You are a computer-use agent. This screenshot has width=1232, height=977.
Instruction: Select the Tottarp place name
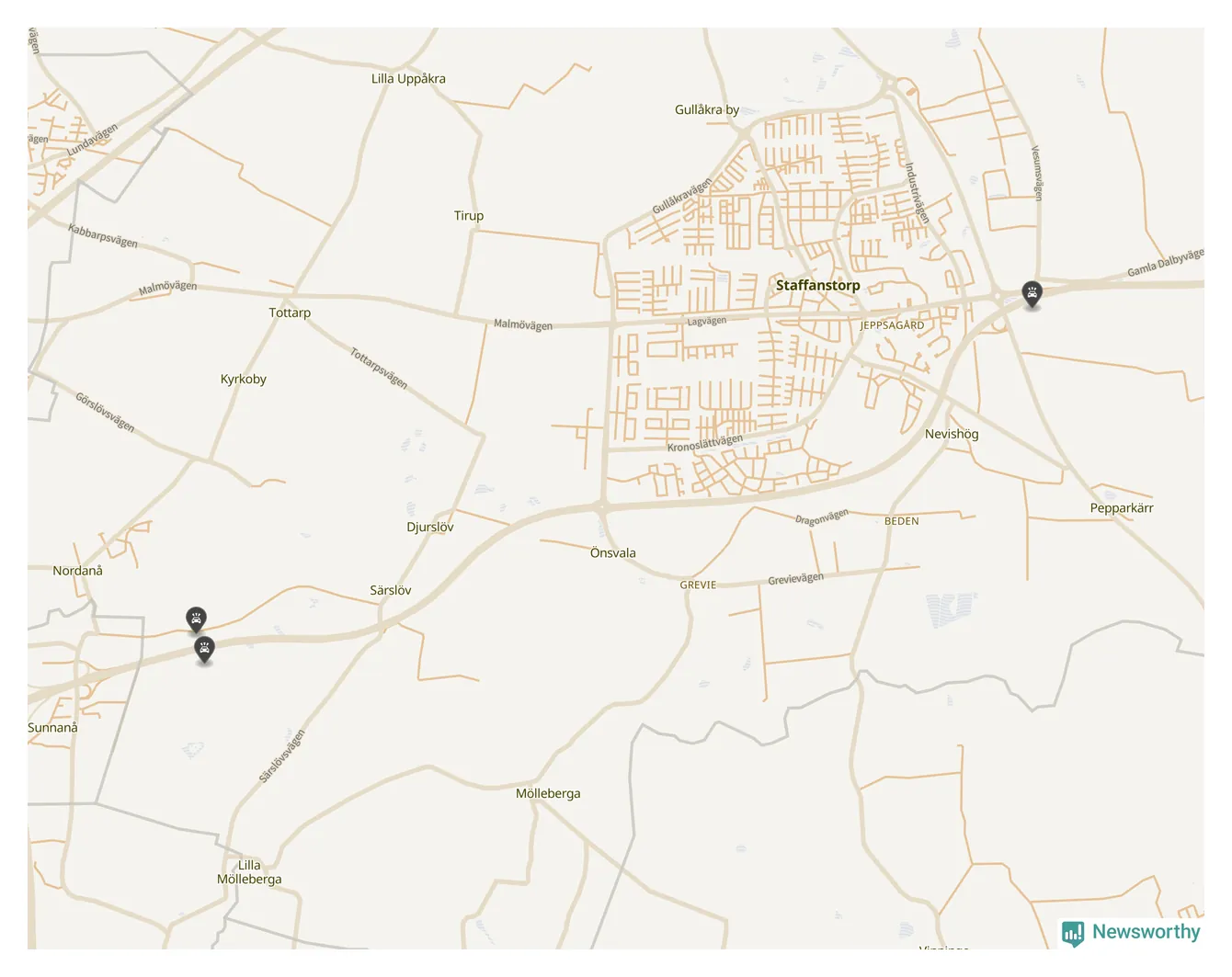[x=290, y=312]
